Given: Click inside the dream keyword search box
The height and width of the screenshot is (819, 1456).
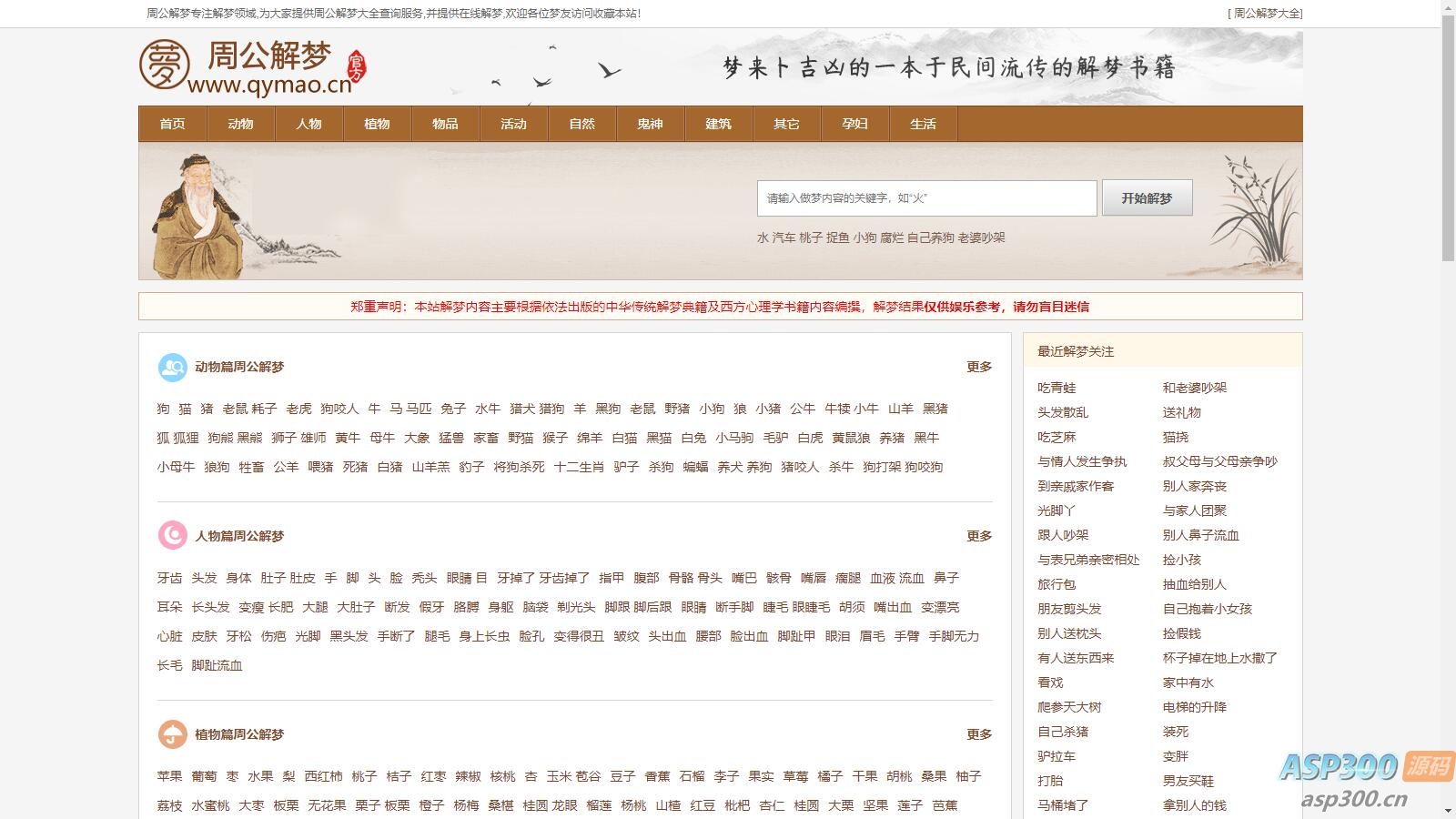Looking at the screenshot, I should (927, 197).
